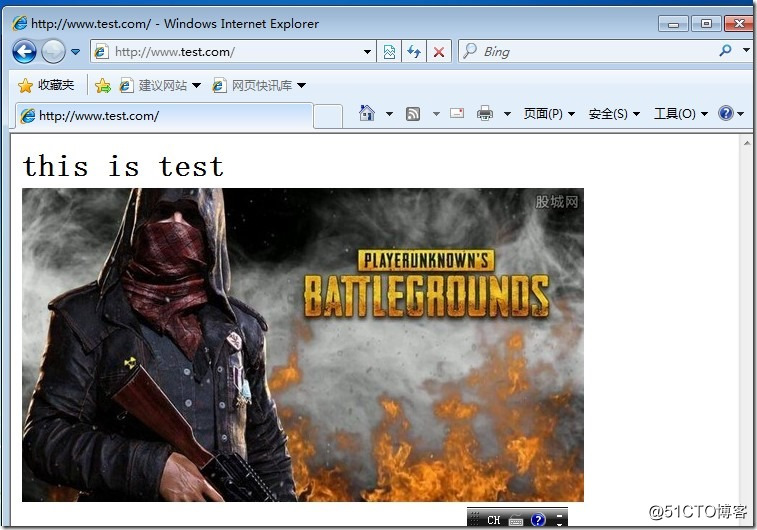
Task: Expand the 网页快讯库 dropdown arrow
Action: (x=301, y=85)
